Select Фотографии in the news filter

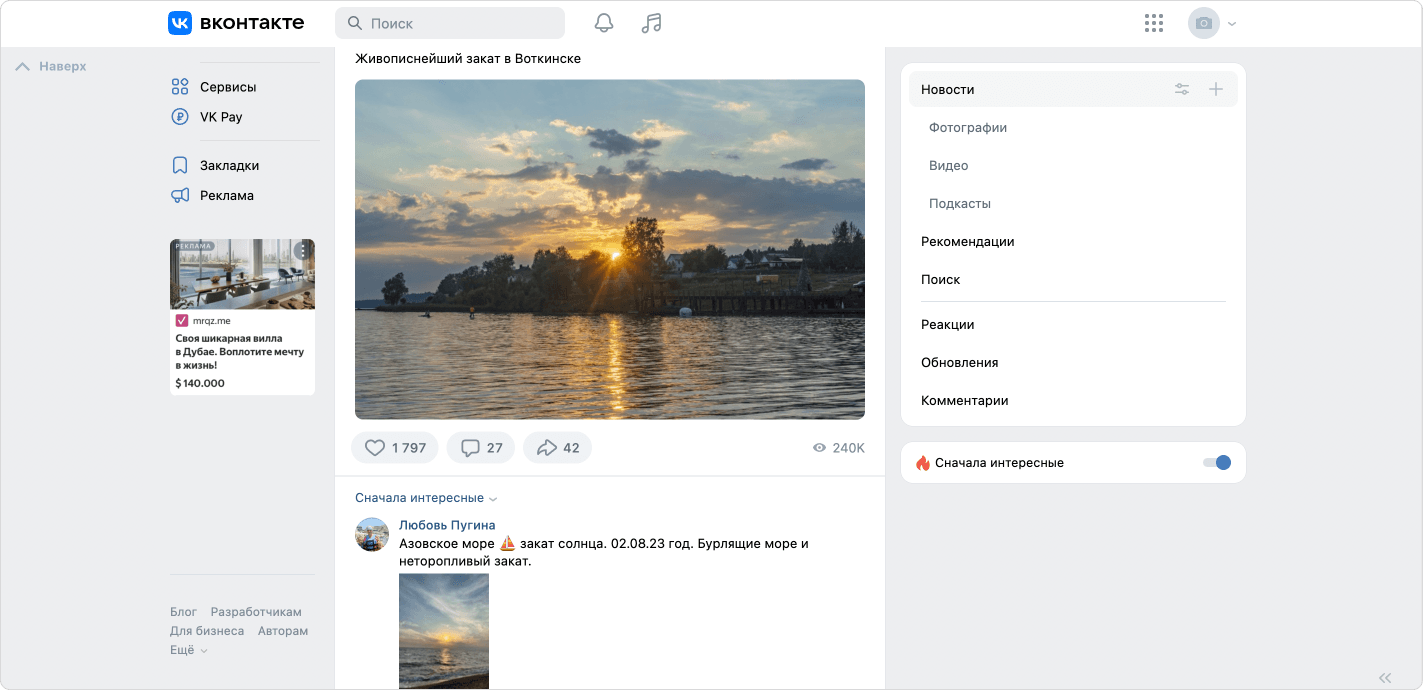(x=967, y=128)
